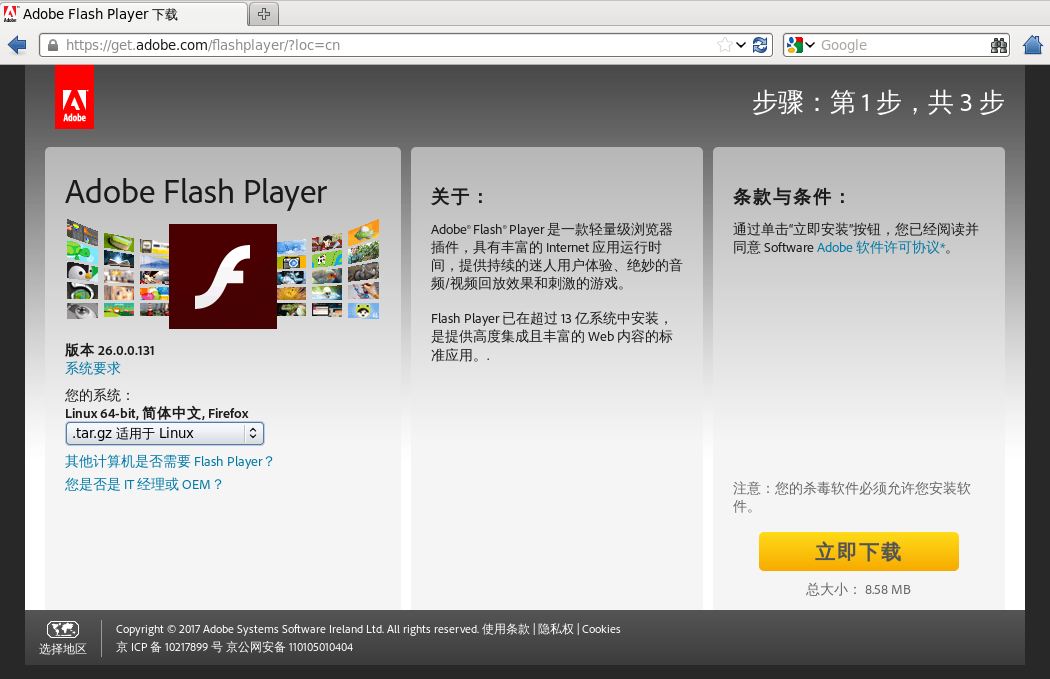Click the Adobe favicon on the tab
Screen dimensions: 1050x679
click(11, 13)
